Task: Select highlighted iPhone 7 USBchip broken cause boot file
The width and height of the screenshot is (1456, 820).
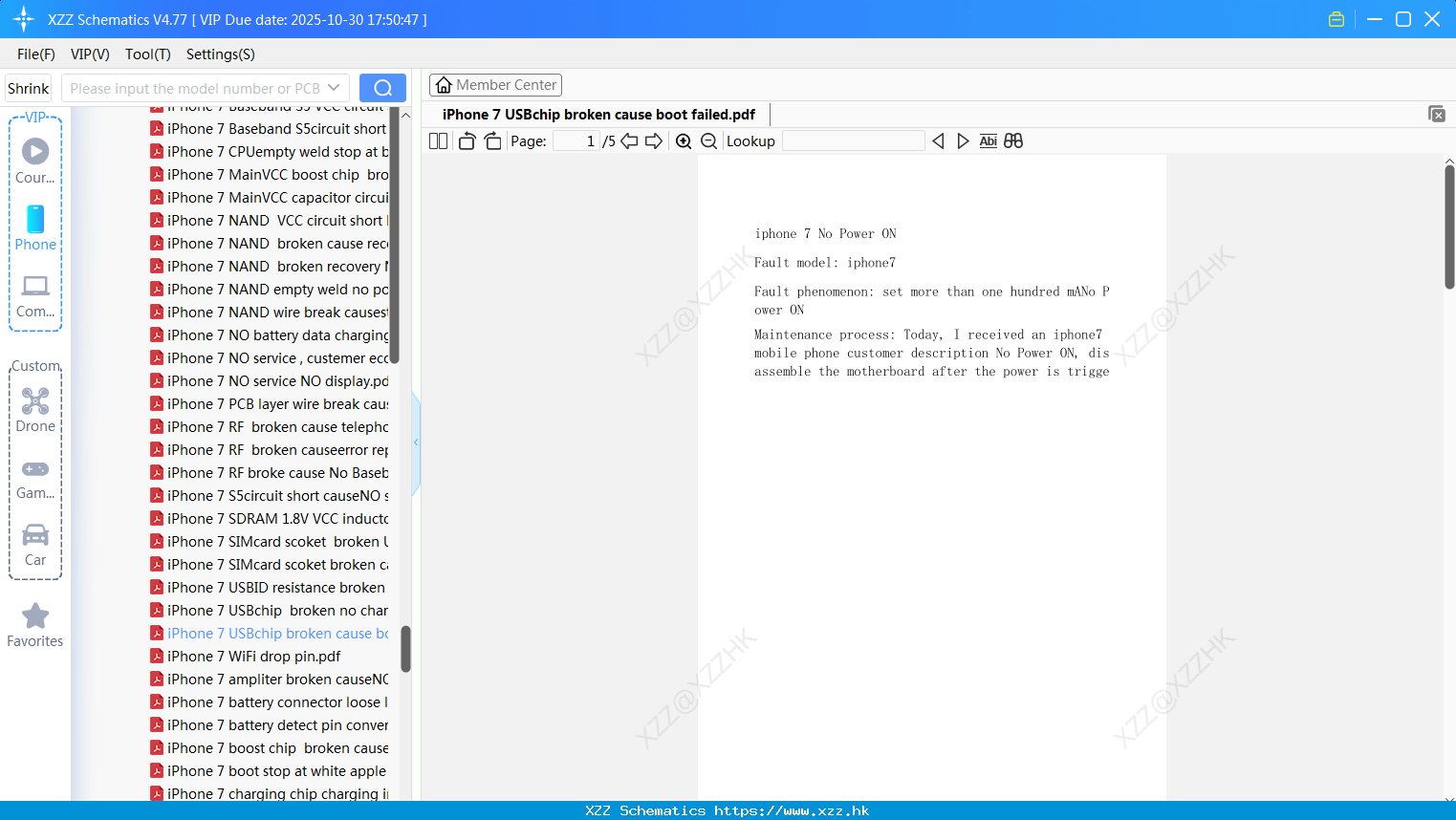Action: [269, 634]
